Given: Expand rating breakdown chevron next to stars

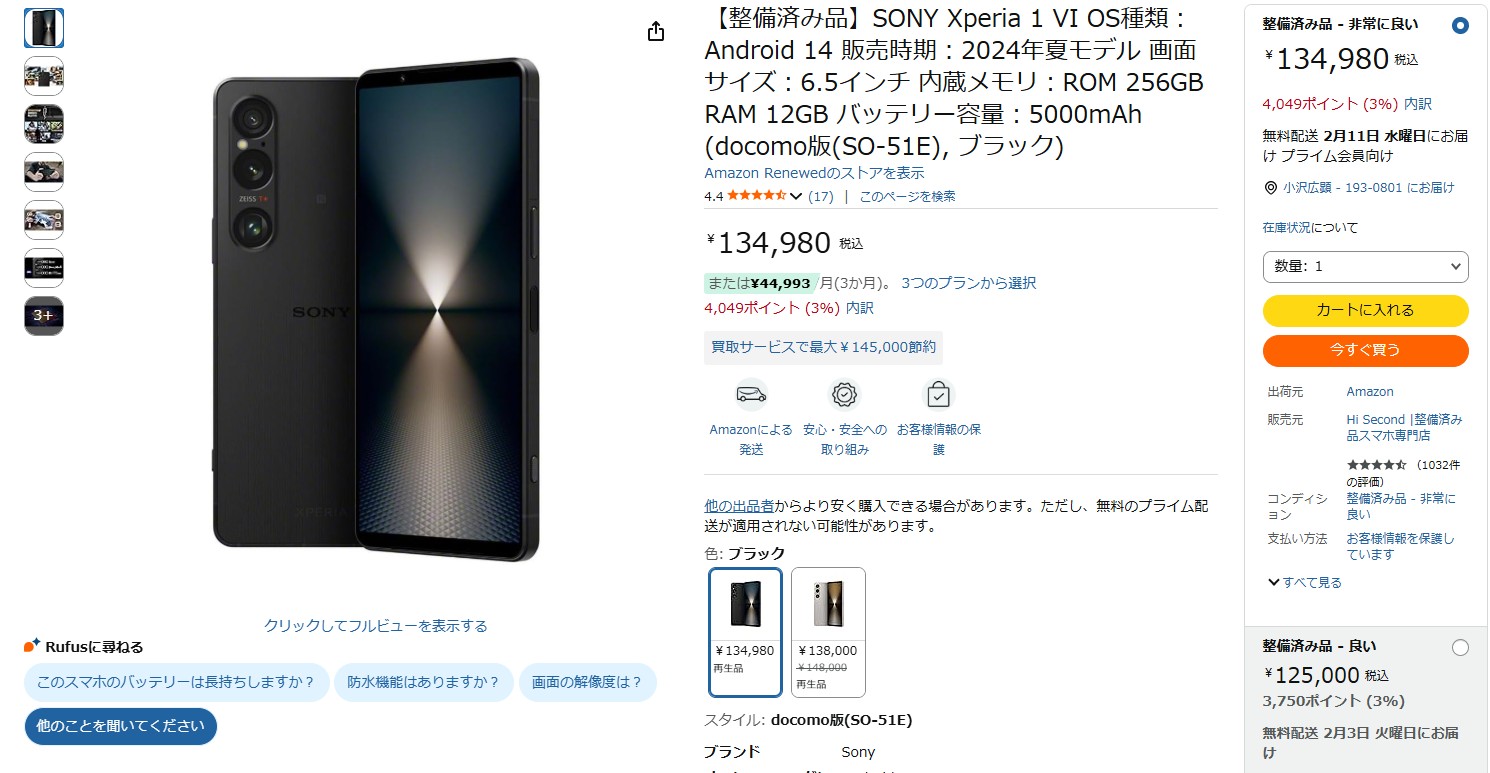Looking at the screenshot, I should click(x=796, y=196).
